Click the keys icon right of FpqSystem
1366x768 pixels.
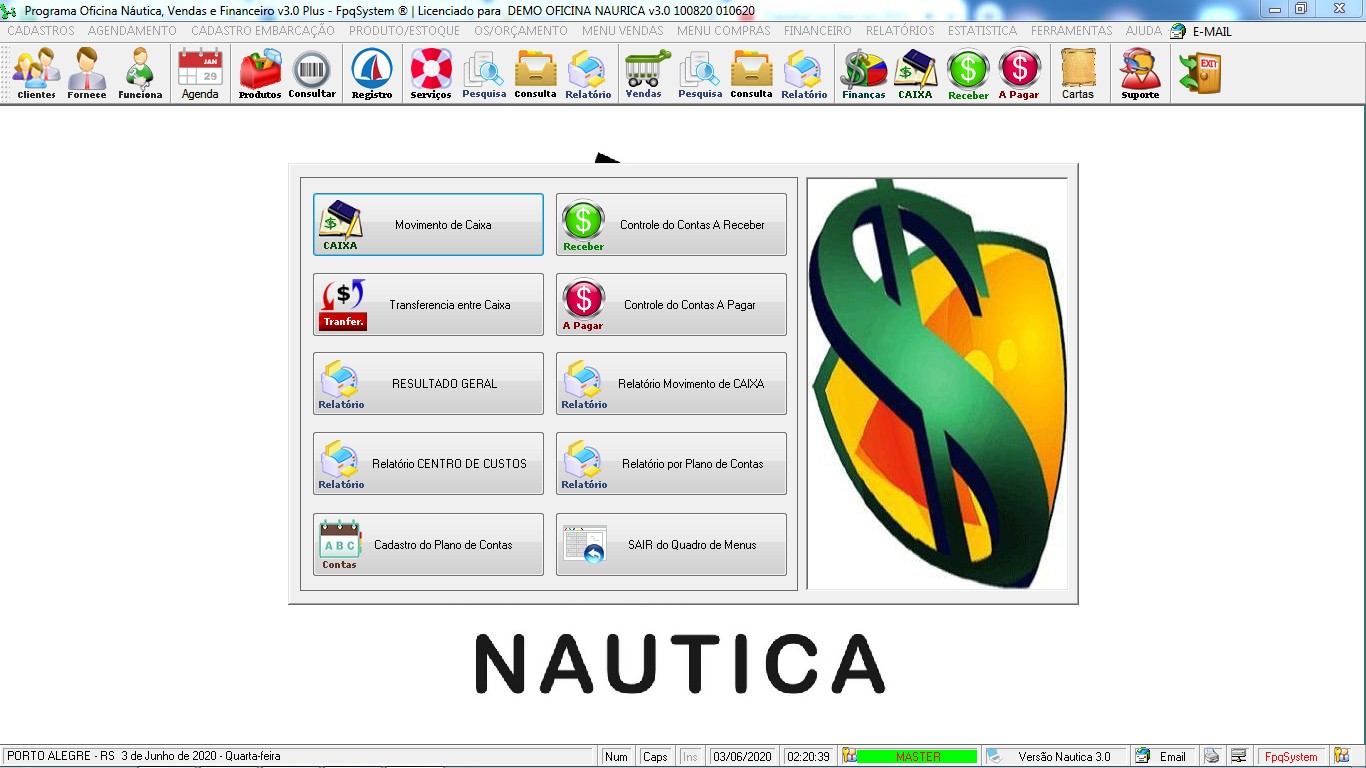tap(1342, 756)
